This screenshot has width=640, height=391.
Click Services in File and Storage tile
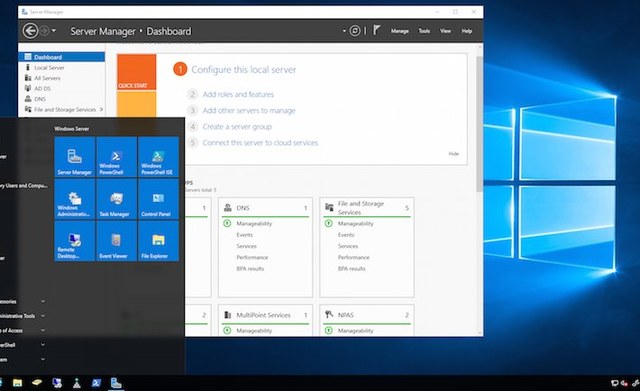(348, 246)
